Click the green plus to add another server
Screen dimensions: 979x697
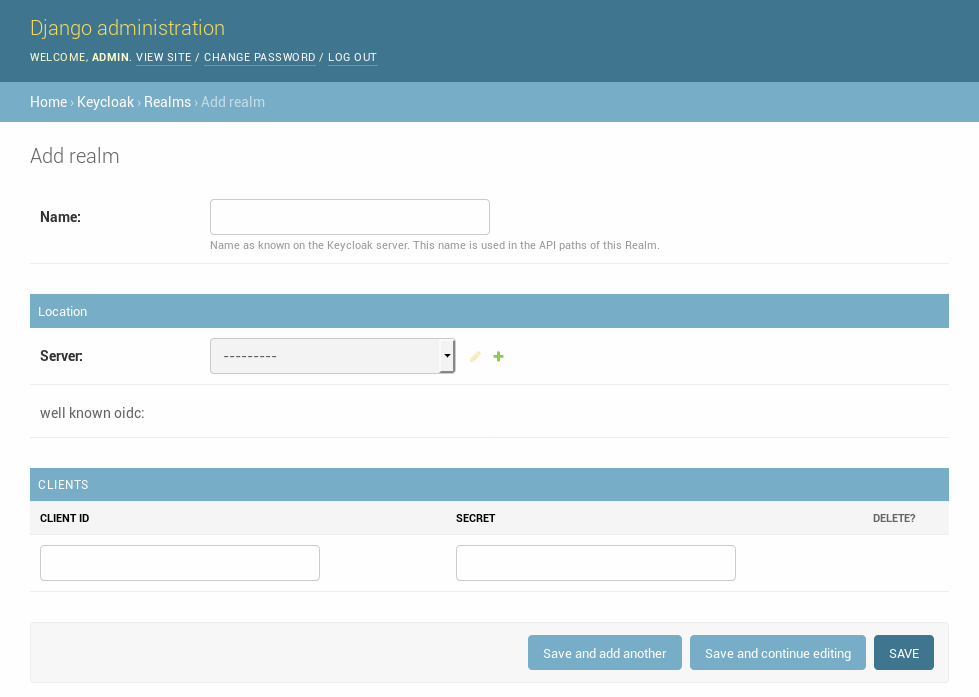click(498, 357)
